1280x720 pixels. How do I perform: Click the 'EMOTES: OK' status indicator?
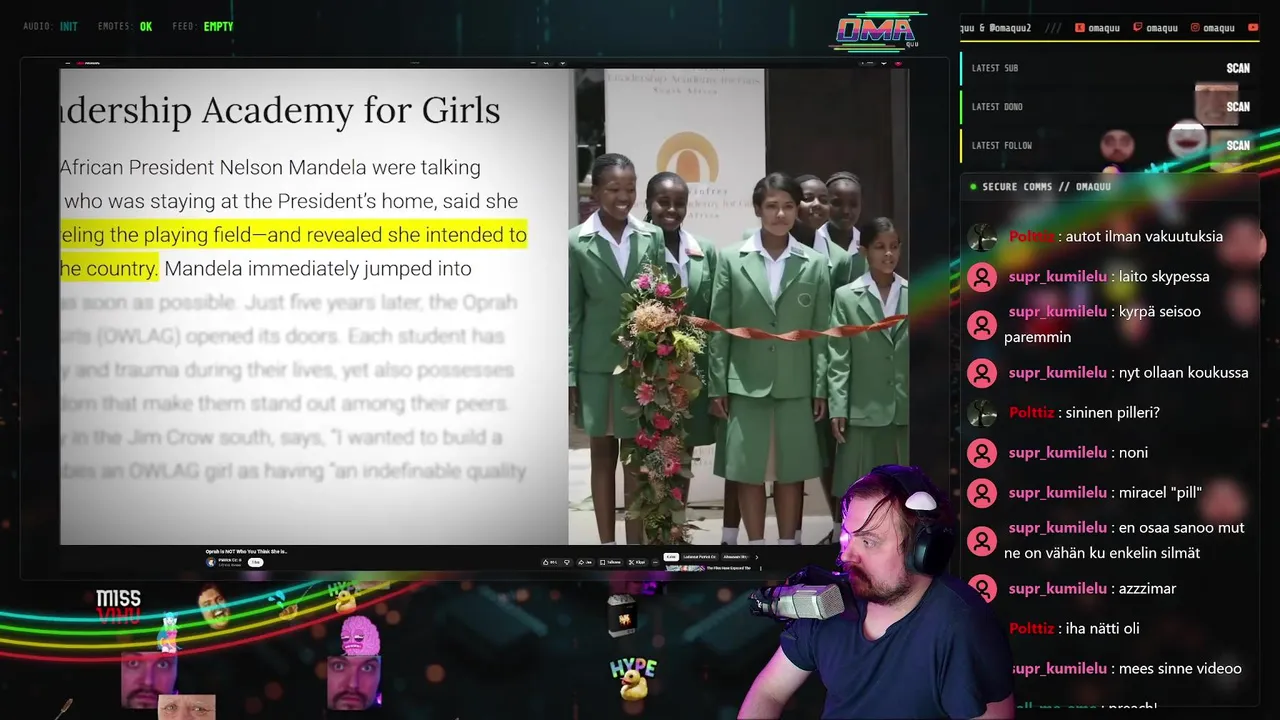pyautogui.click(x=125, y=27)
